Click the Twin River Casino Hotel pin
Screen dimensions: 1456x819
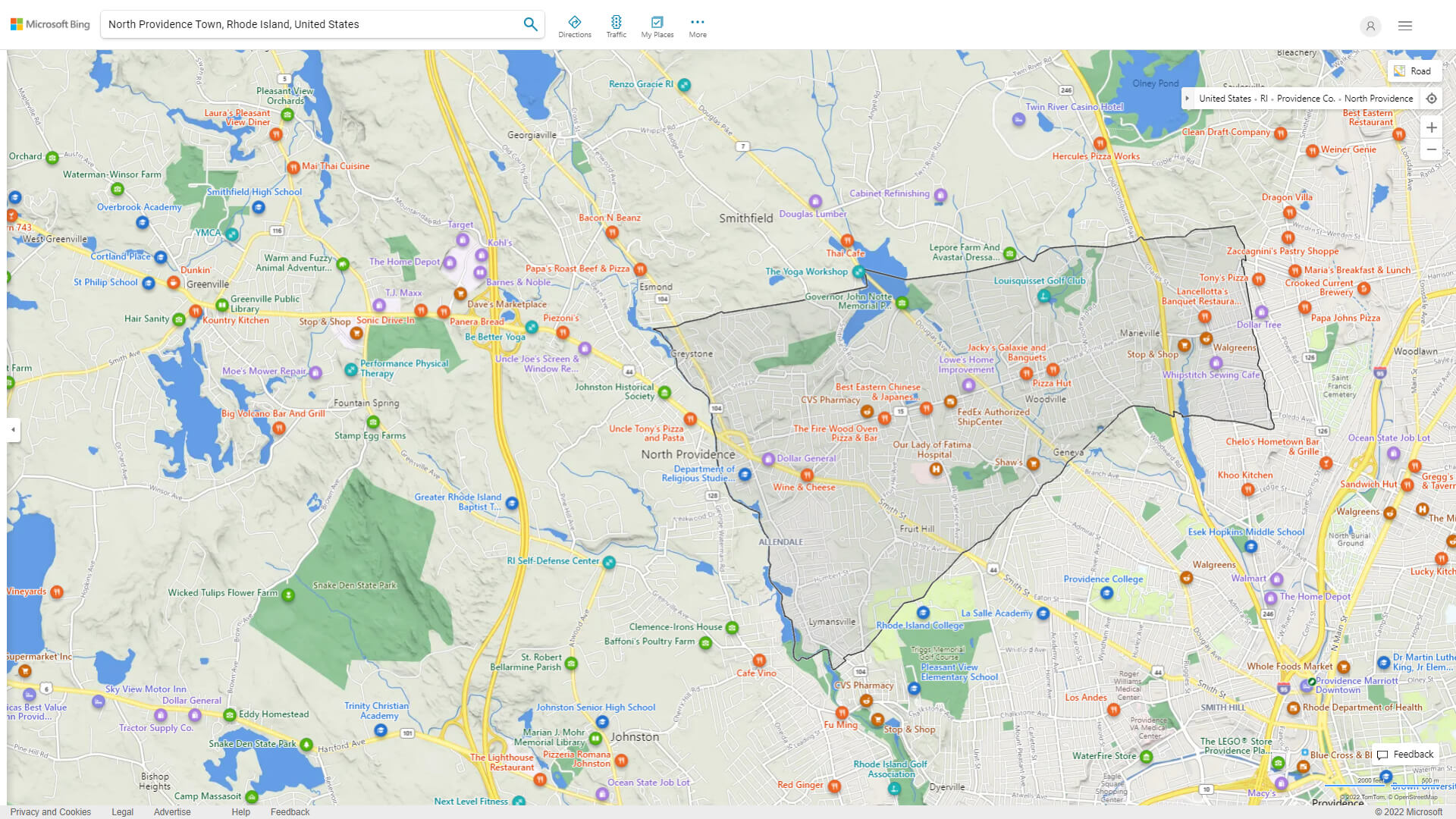tap(1018, 120)
